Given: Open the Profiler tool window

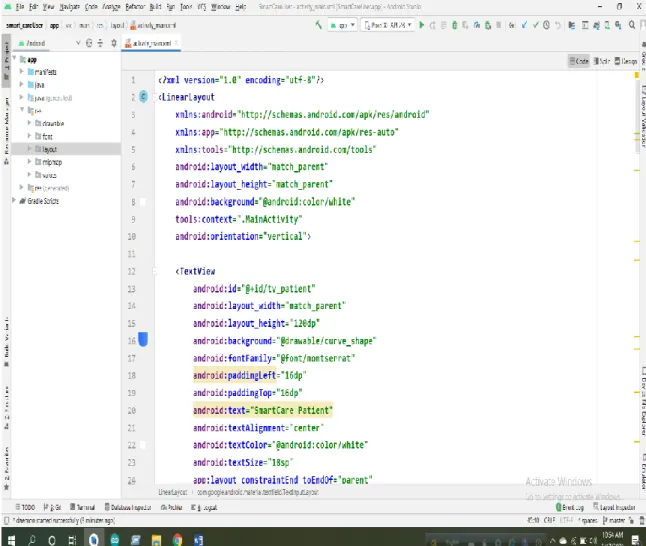Looking at the screenshot, I should tap(171, 507).
